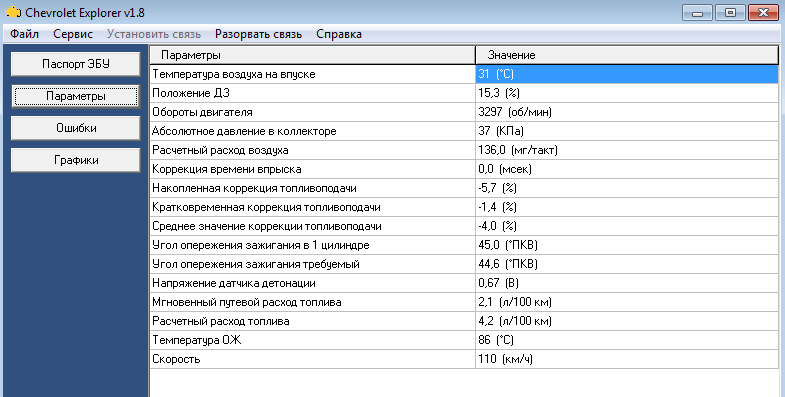The height and width of the screenshot is (397, 785).
Task: Select the Параметры button
Action: 76,96
